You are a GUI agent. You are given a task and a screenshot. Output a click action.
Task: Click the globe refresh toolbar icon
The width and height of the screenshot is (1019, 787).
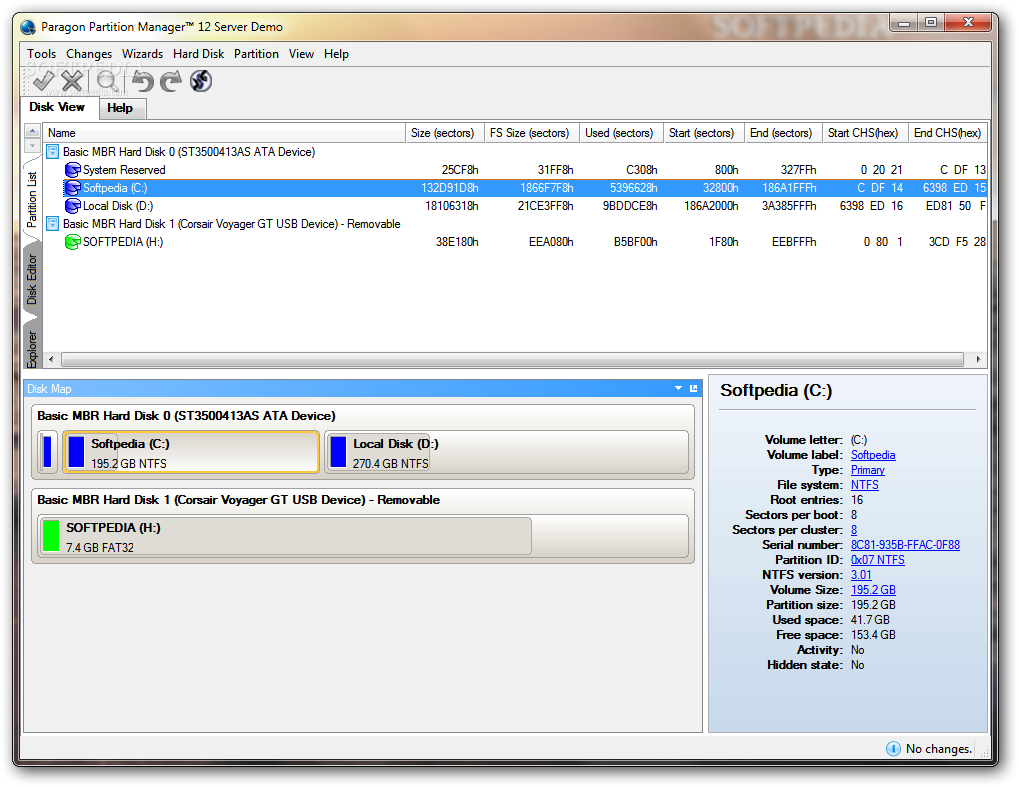point(201,81)
